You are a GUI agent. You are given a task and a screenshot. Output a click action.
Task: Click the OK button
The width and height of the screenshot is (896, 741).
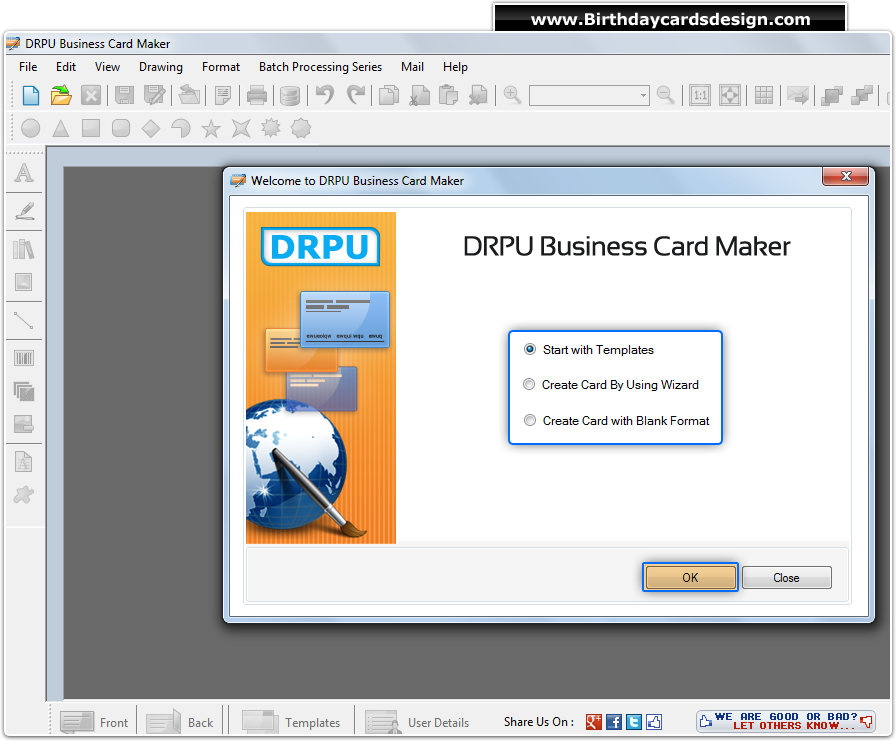(x=690, y=578)
